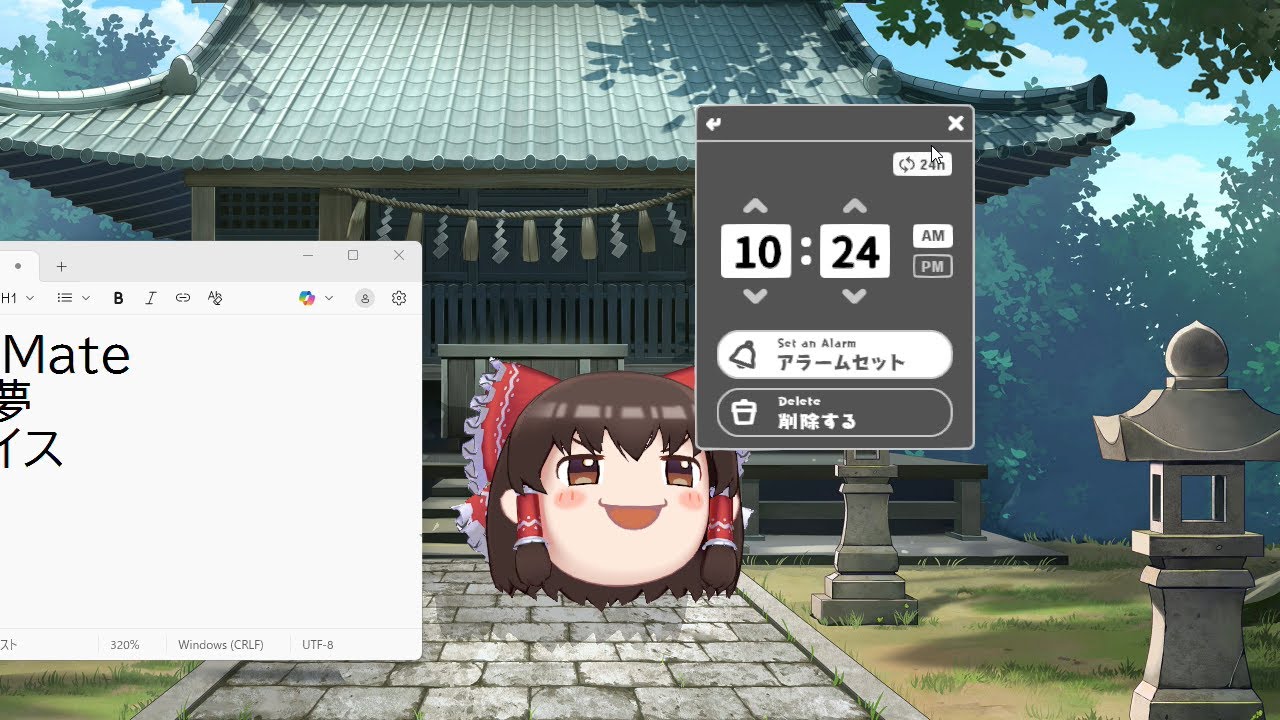Clear formatting icon in Notepad toolbar

pyautogui.click(x=215, y=298)
